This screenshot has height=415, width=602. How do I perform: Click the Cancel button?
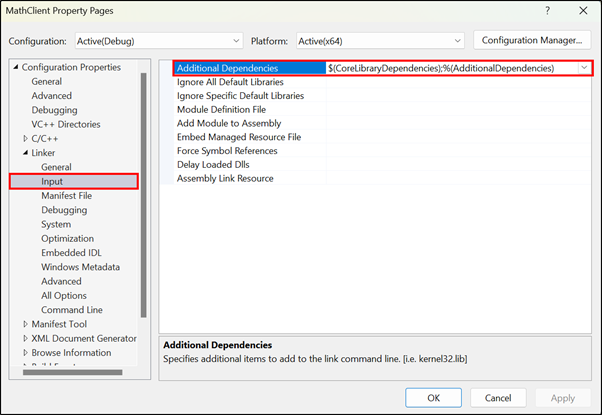click(498, 398)
